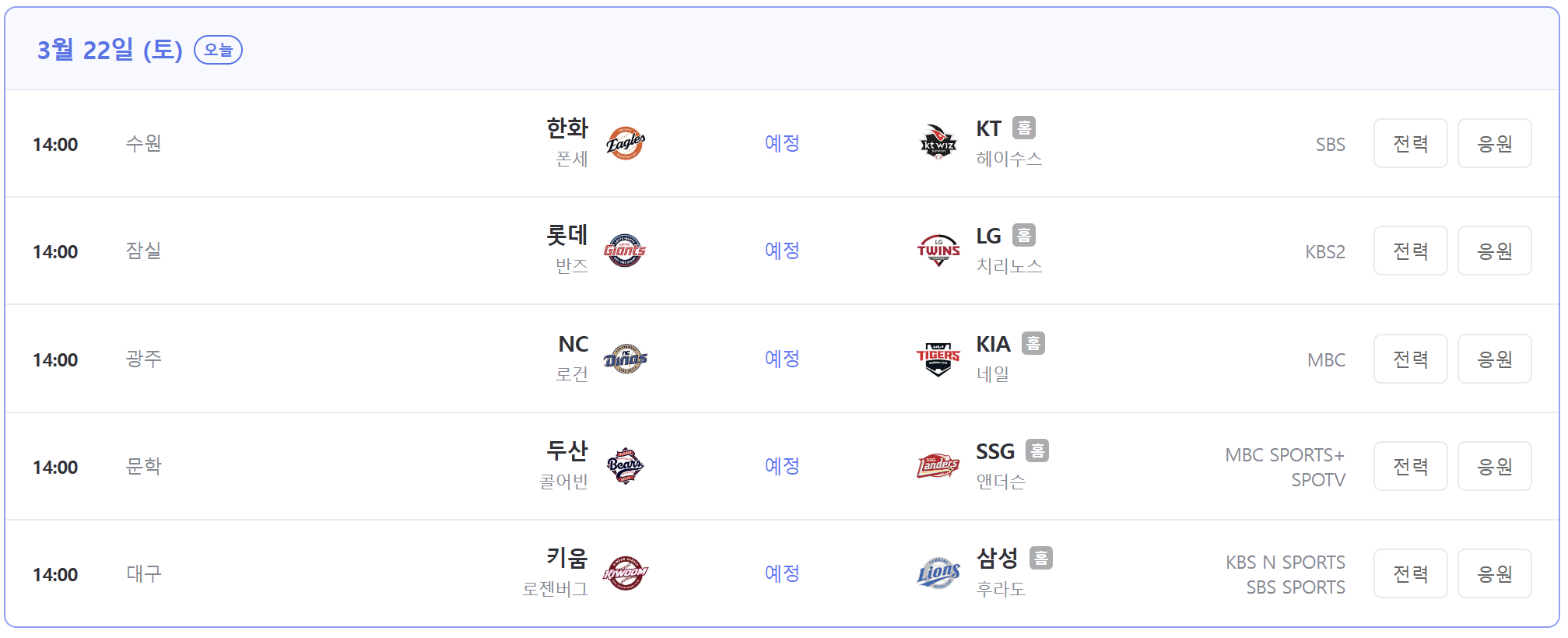The image size is (1568, 638).
Task: Click the Hanwha Eagles team logo
Action: (629, 143)
